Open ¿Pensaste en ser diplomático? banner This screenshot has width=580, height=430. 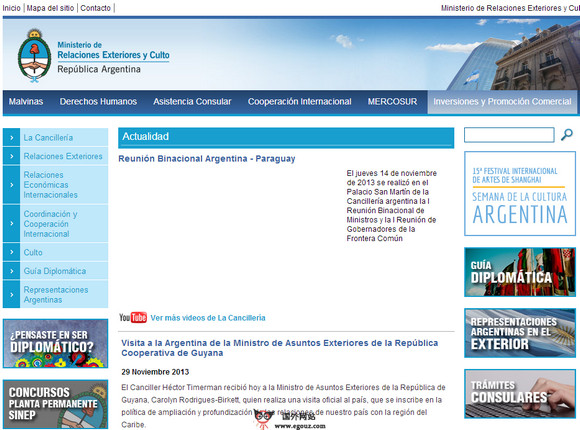55,343
